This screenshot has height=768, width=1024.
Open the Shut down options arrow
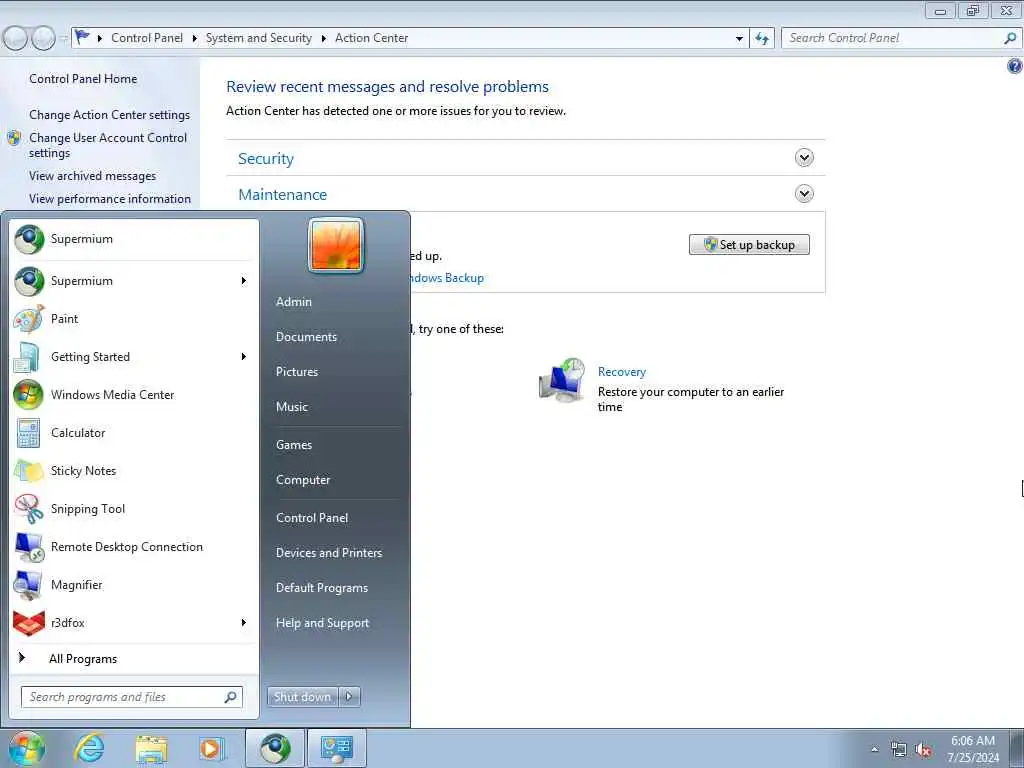(x=349, y=697)
